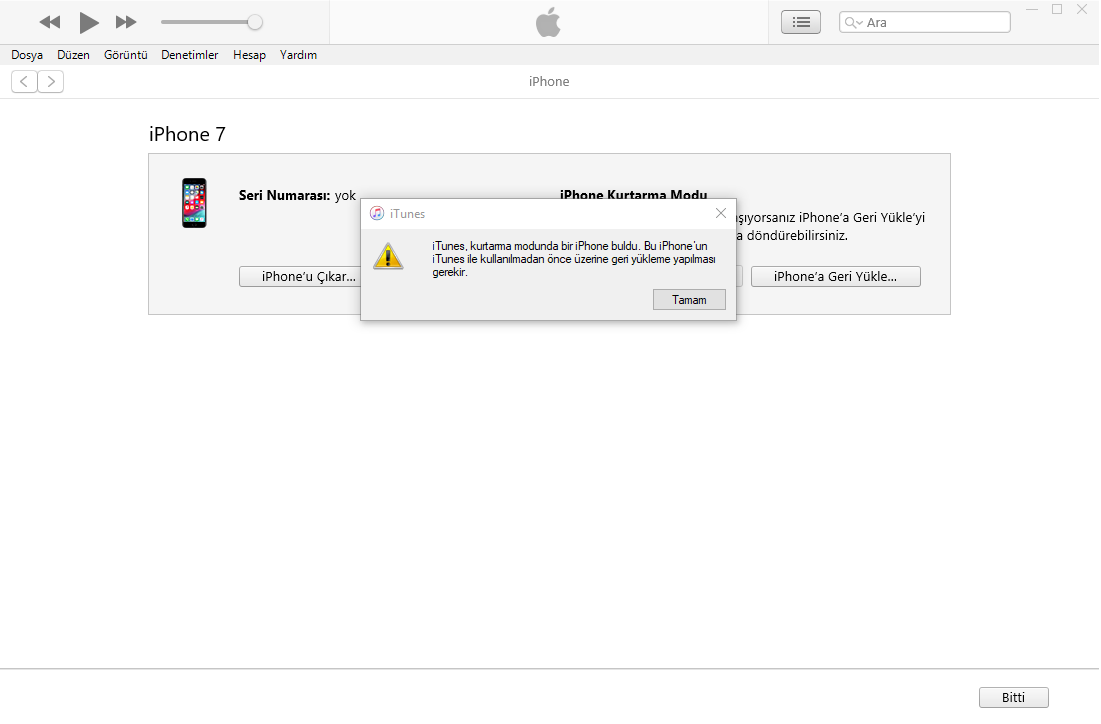This screenshot has width=1101, height=724.
Task: Adjust the volume slider knob
Action: (255, 22)
